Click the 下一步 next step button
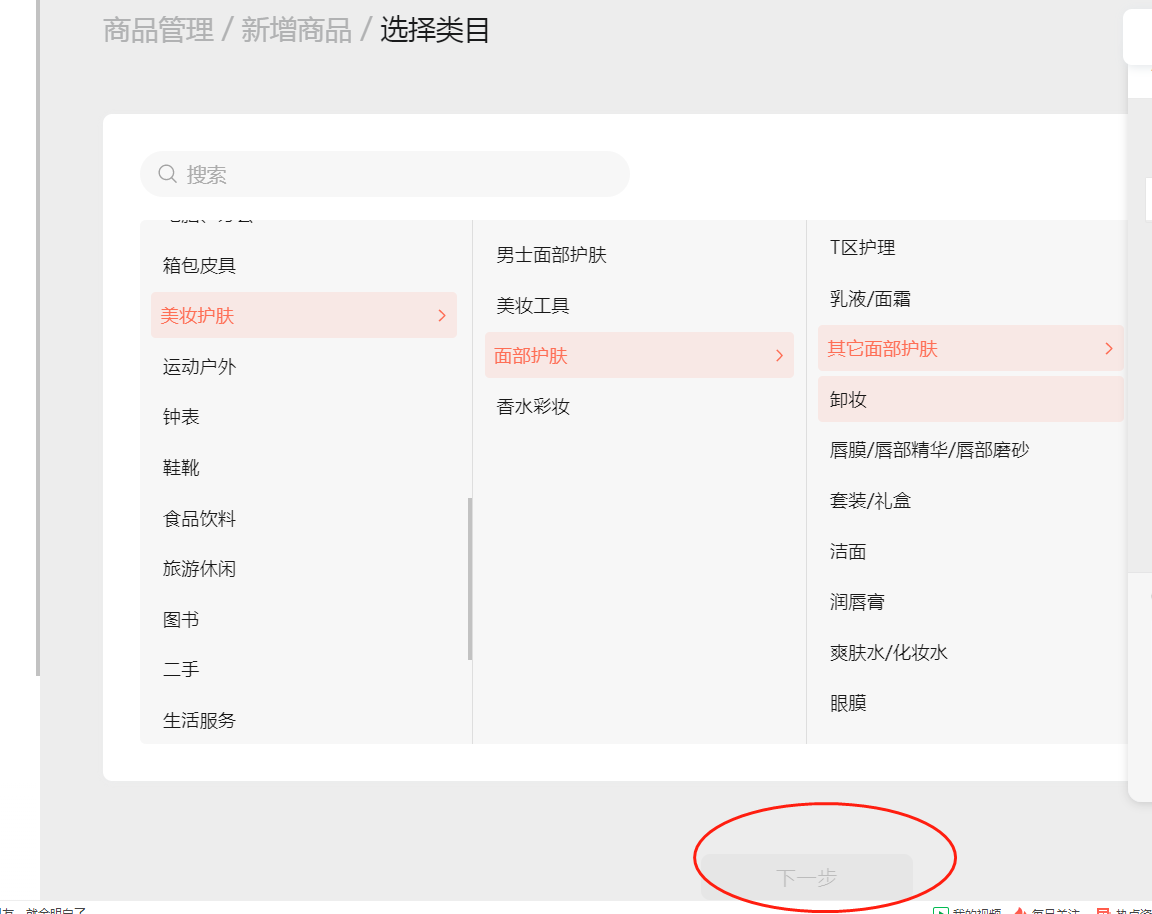1152x914 pixels. [807, 877]
